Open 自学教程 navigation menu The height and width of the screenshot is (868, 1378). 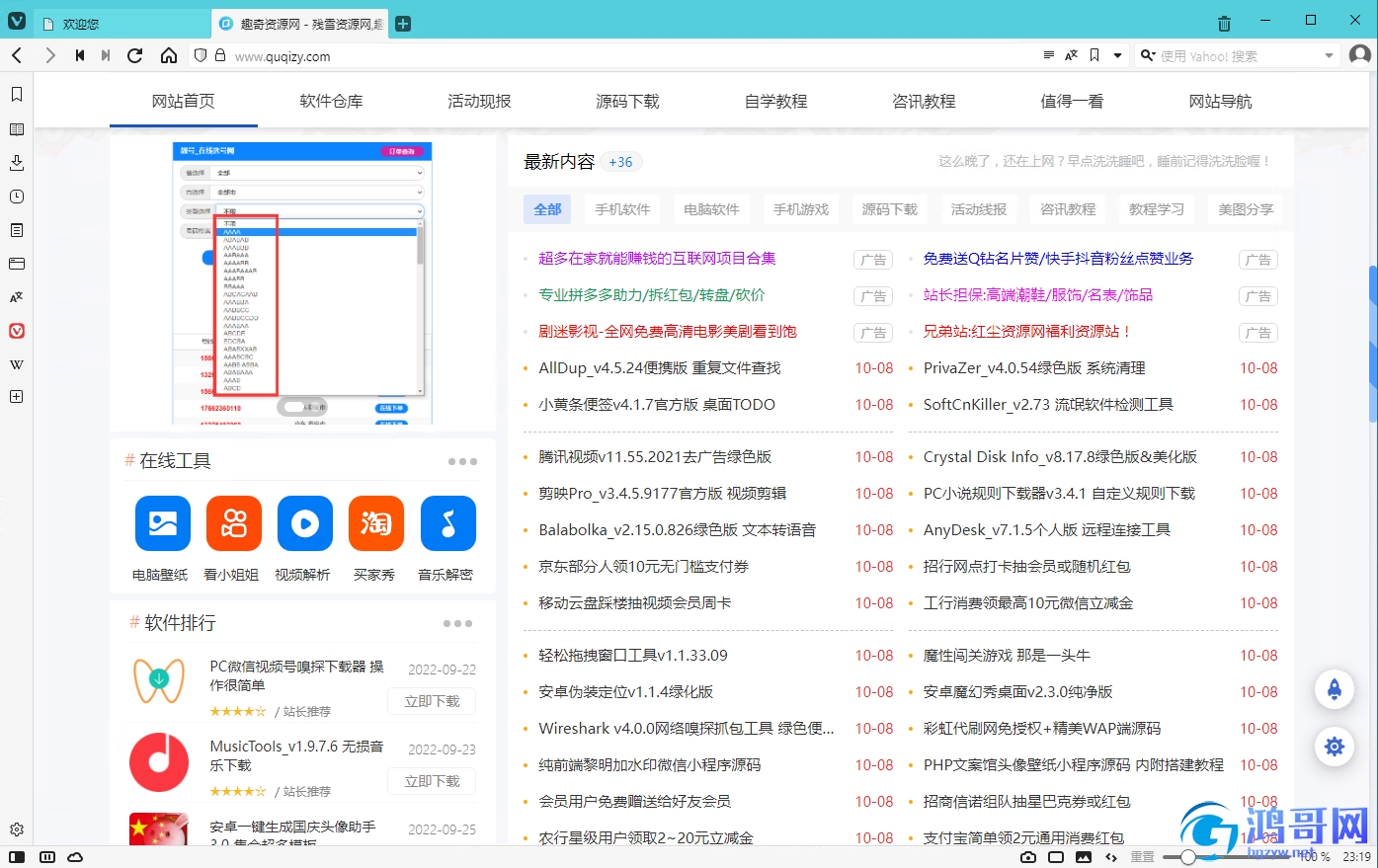(776, 101)
